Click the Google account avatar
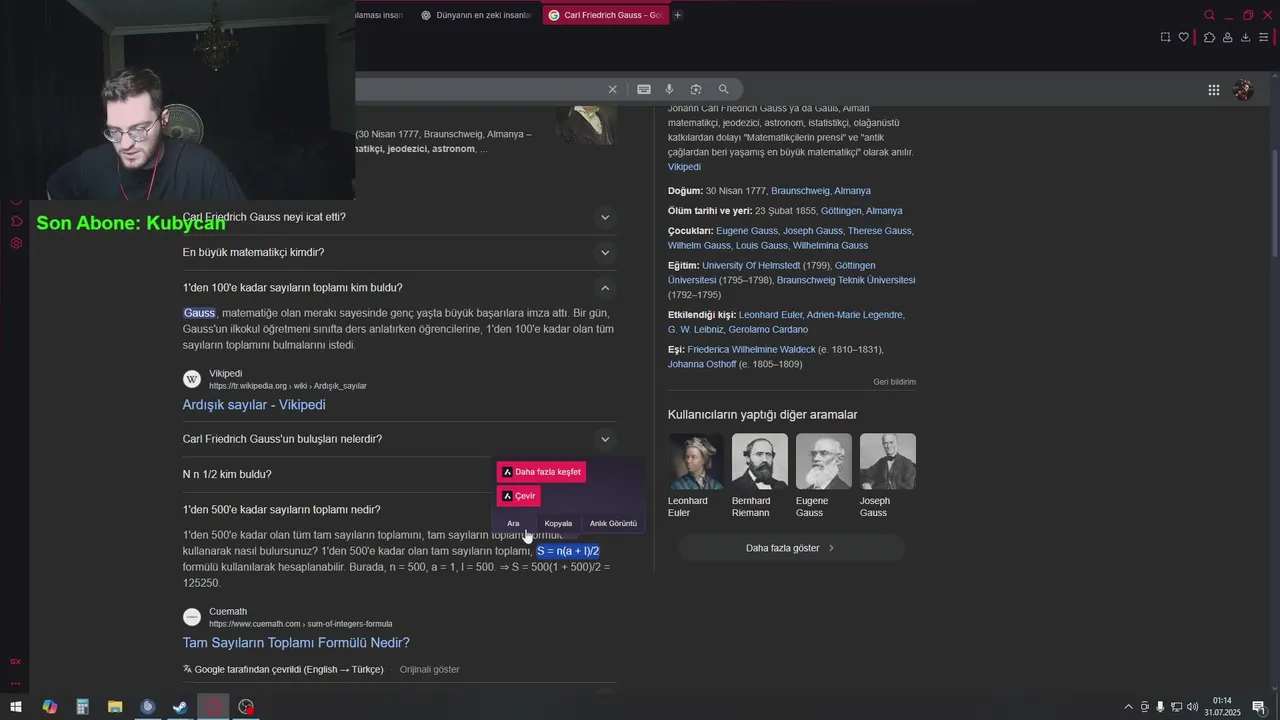 tap(1243, 89)
